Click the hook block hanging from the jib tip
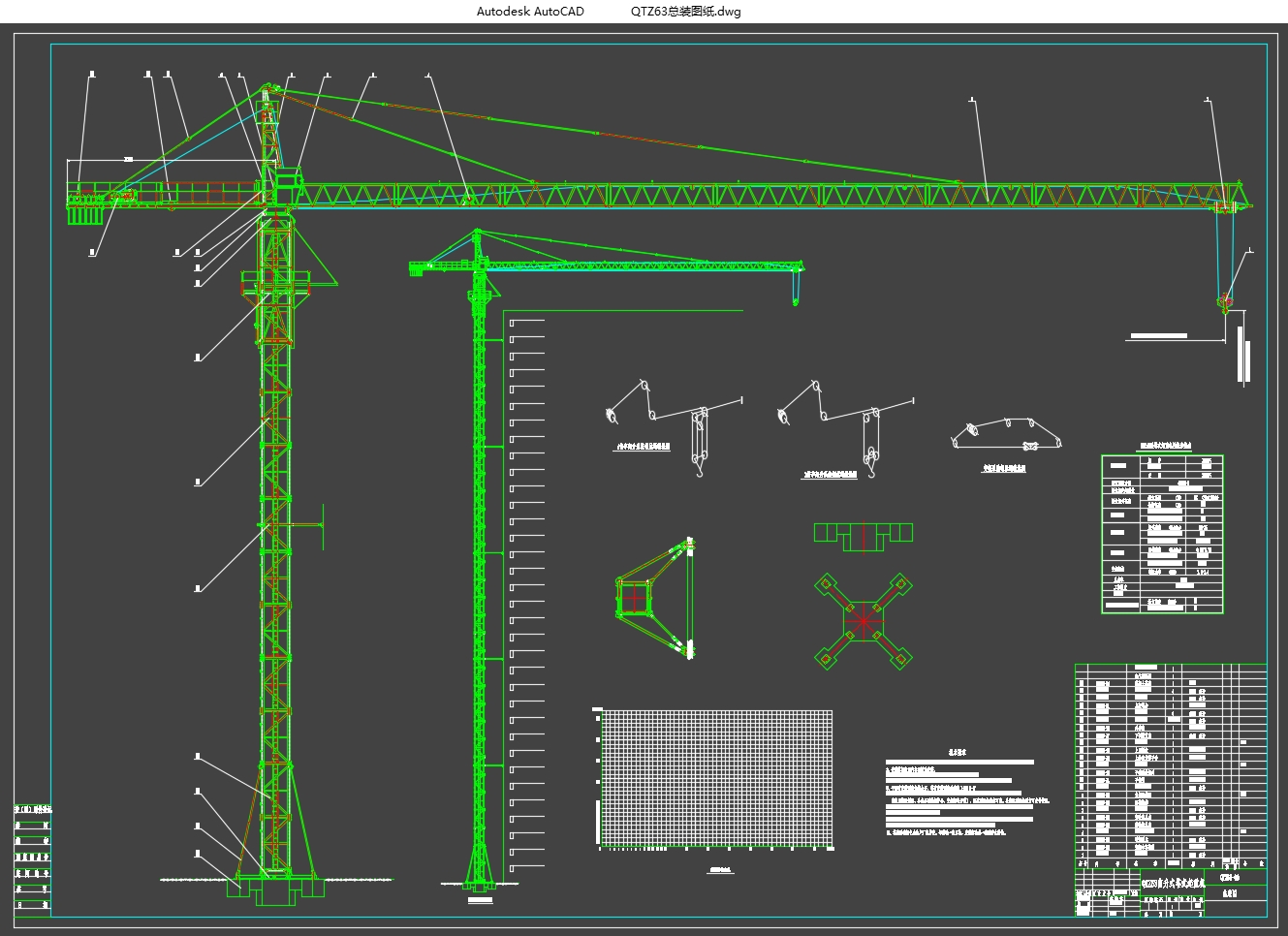 pyautogui.click(x=1225, y=303)
